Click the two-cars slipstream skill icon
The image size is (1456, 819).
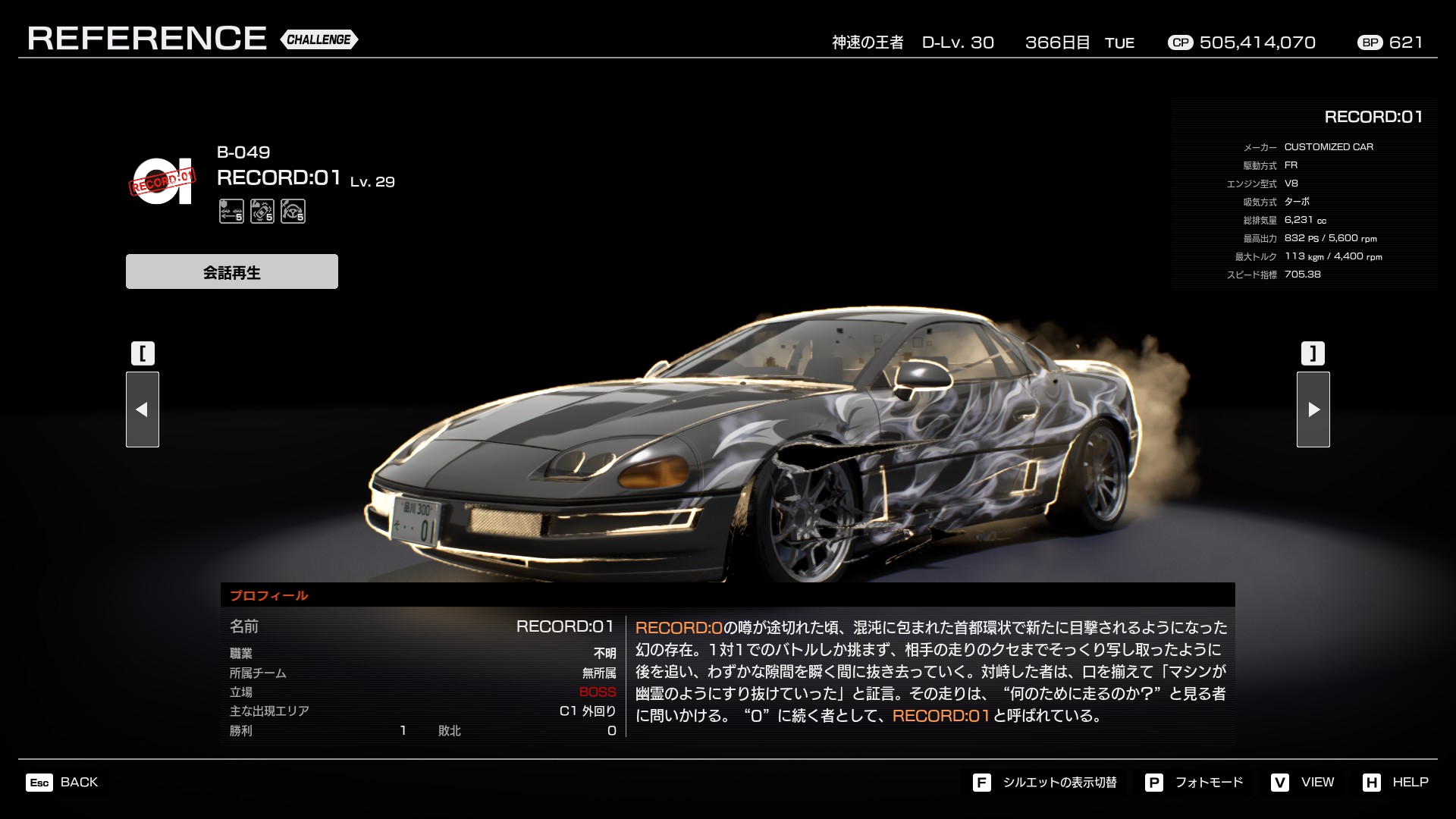point(231,211)
